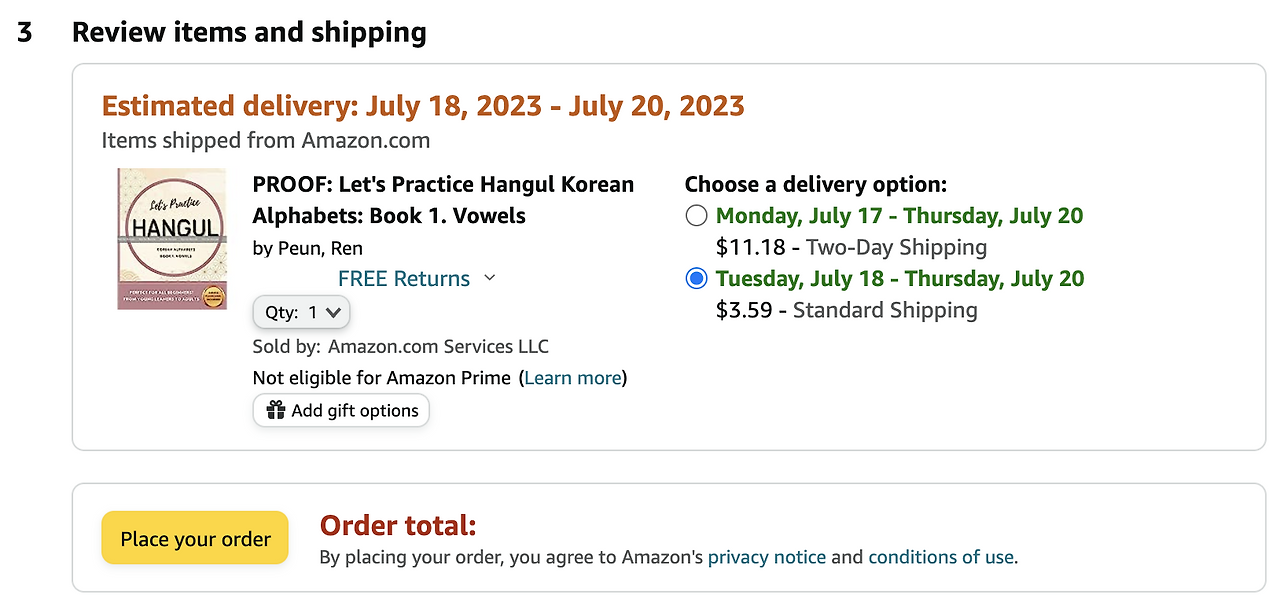Open the conditions of use link
Viewport: 1280px width, 602px height.
[940, 557]
